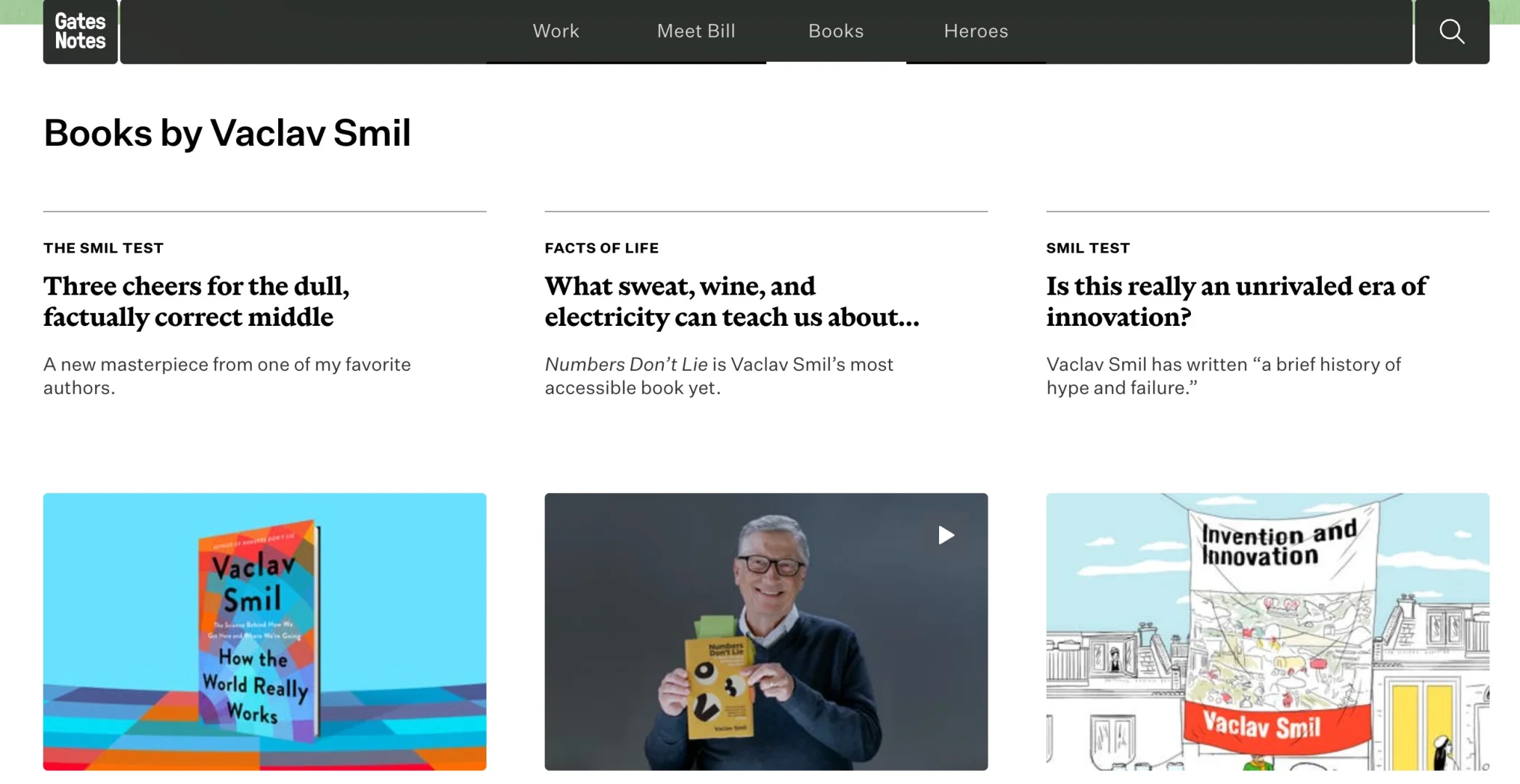
Task: Click the FACTS OF LIFE category label
Action: pos(601,248)
